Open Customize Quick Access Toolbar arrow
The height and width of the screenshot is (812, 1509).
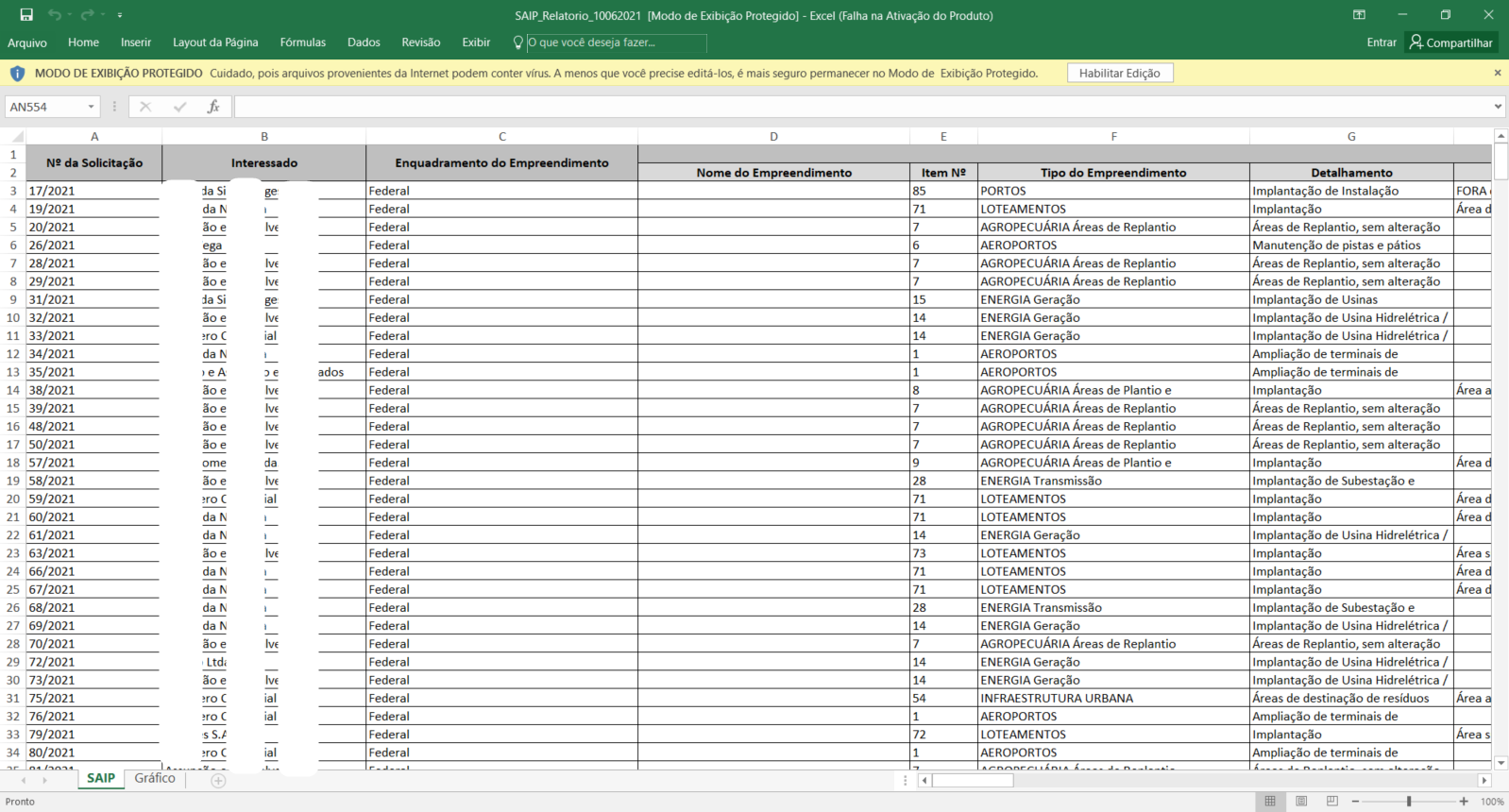pos(119,16)
